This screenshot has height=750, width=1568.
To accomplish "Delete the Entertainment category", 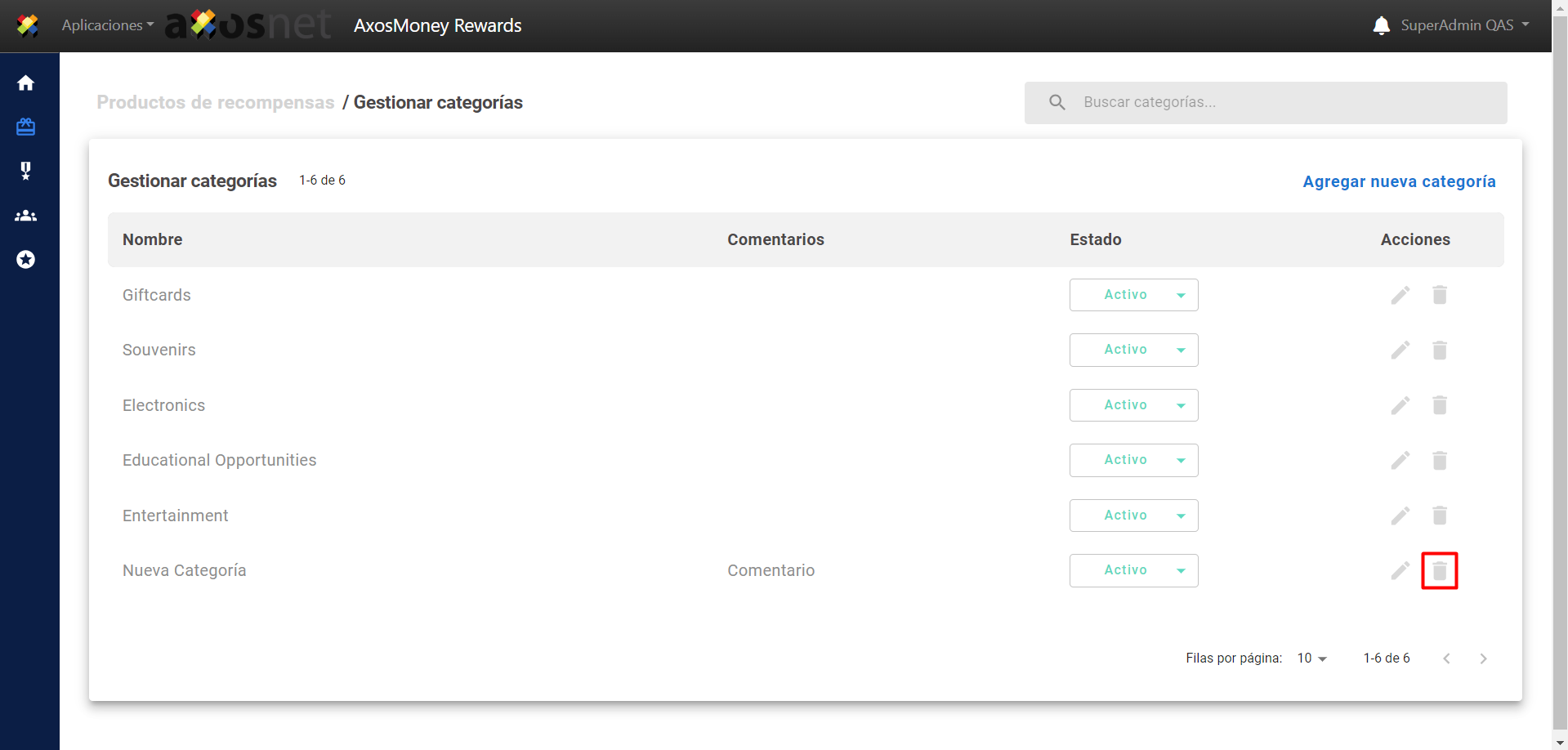I will pyautogui.click(x=1439, y=516).
